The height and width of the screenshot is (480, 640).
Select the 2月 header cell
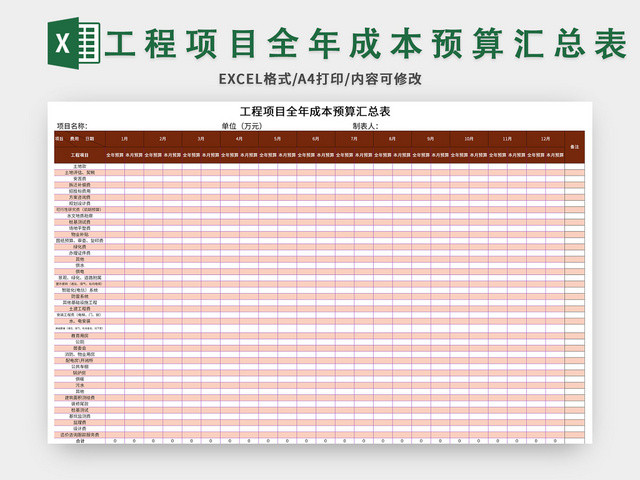(x=163, y=139)
